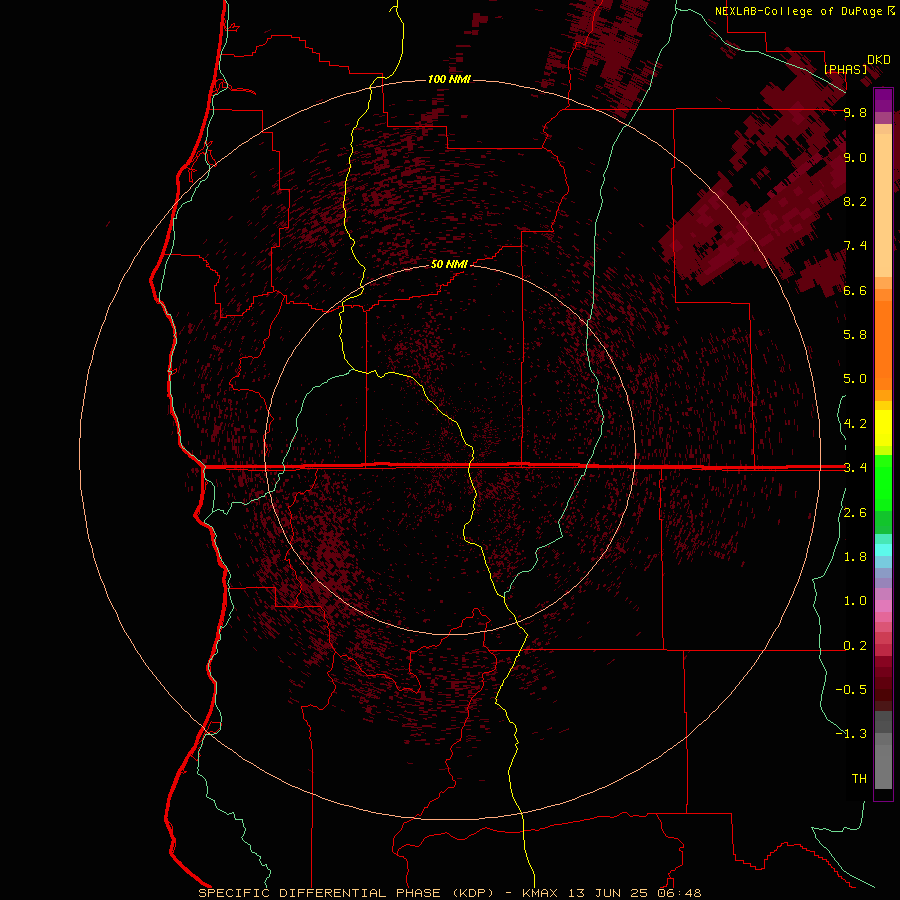The width and height of the screenshot is (900, 900).
Task: Click the Specific Differential Phase (KDP) title text
Action: point(346,893)
